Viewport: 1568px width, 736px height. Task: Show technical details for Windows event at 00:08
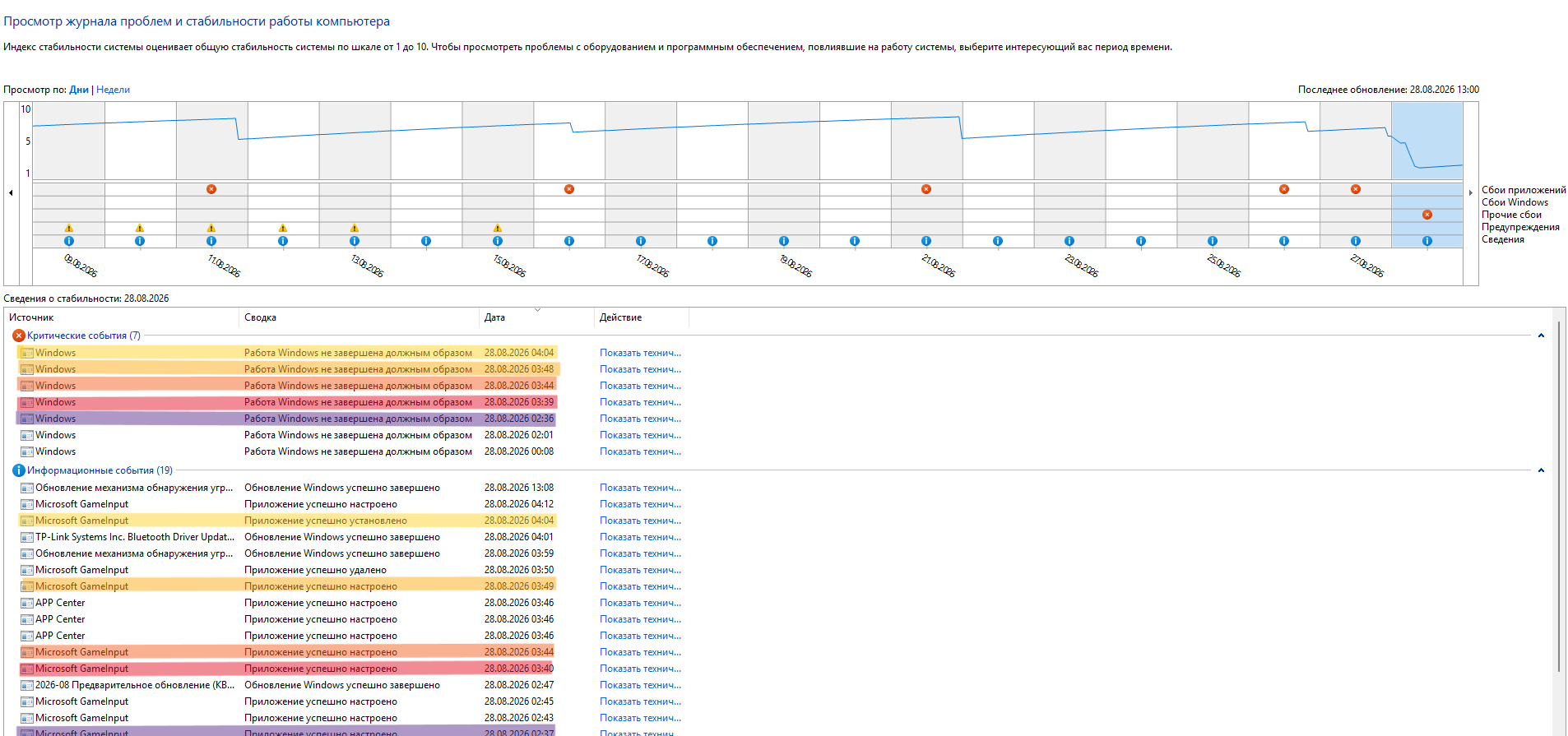click(640, 451)
